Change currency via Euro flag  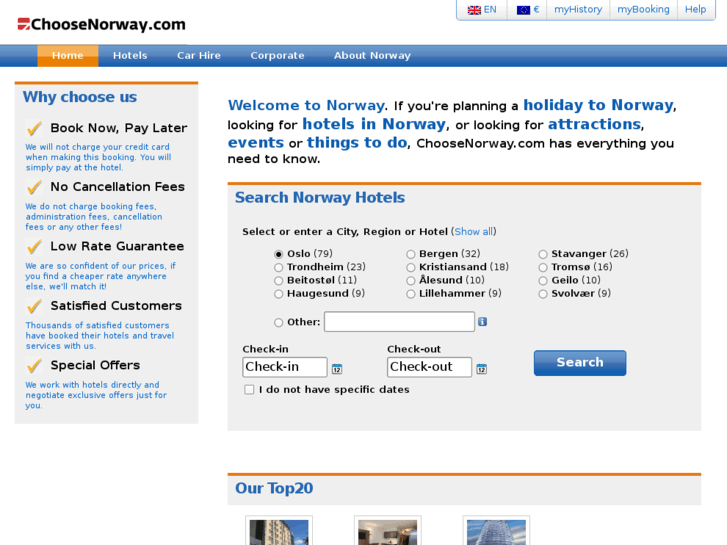coord(528,10)
